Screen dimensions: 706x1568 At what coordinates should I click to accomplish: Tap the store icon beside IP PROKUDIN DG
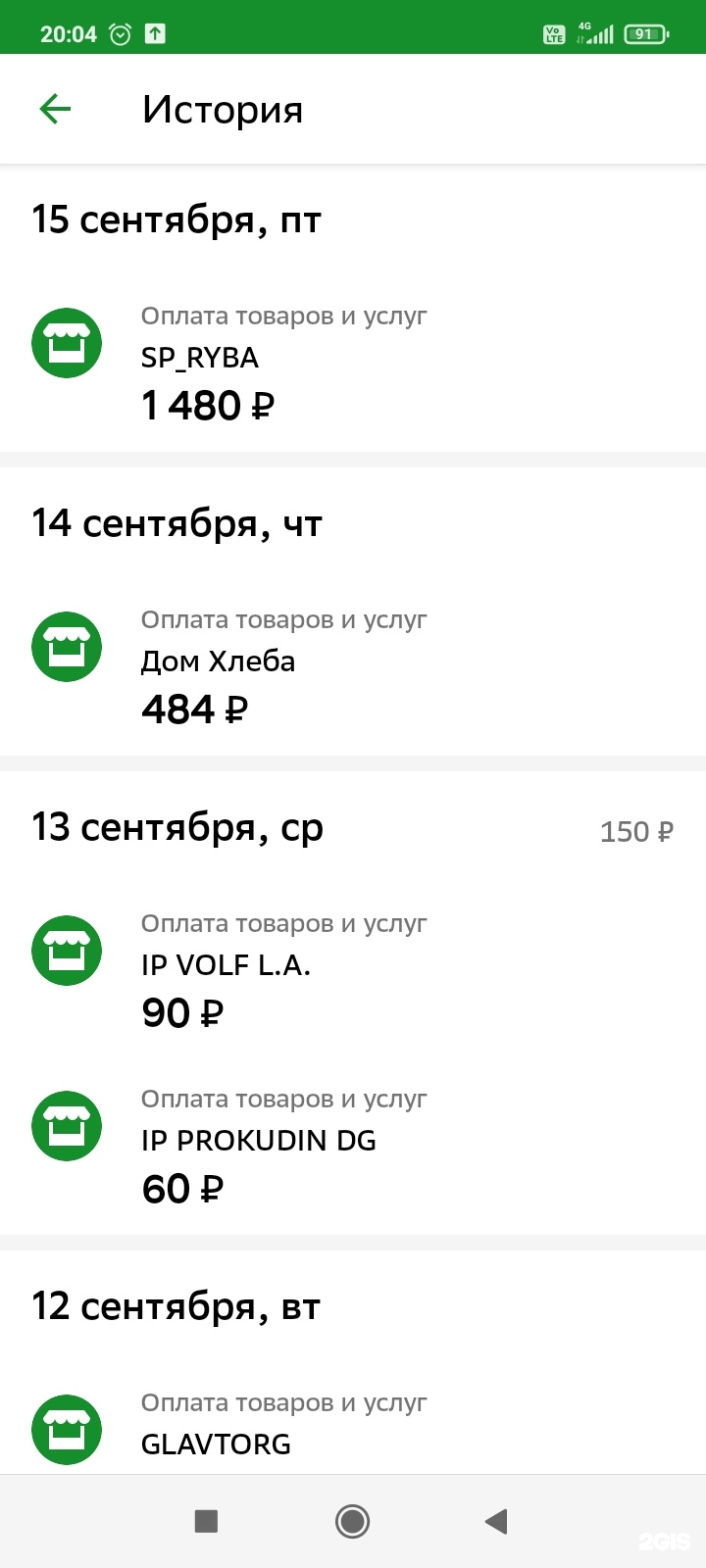[67, 1126]
